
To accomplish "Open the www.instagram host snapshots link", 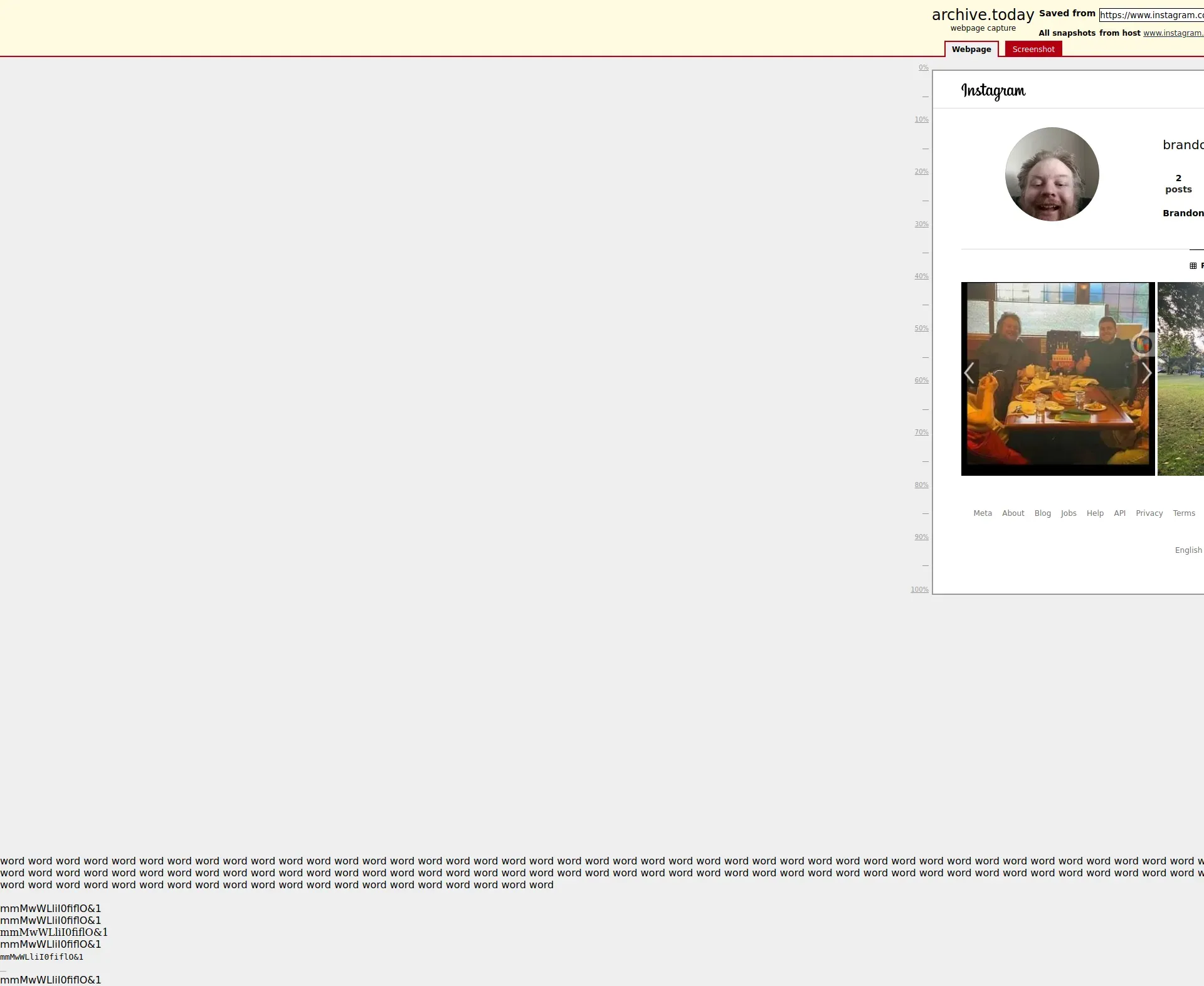I will pos(1173,33).
